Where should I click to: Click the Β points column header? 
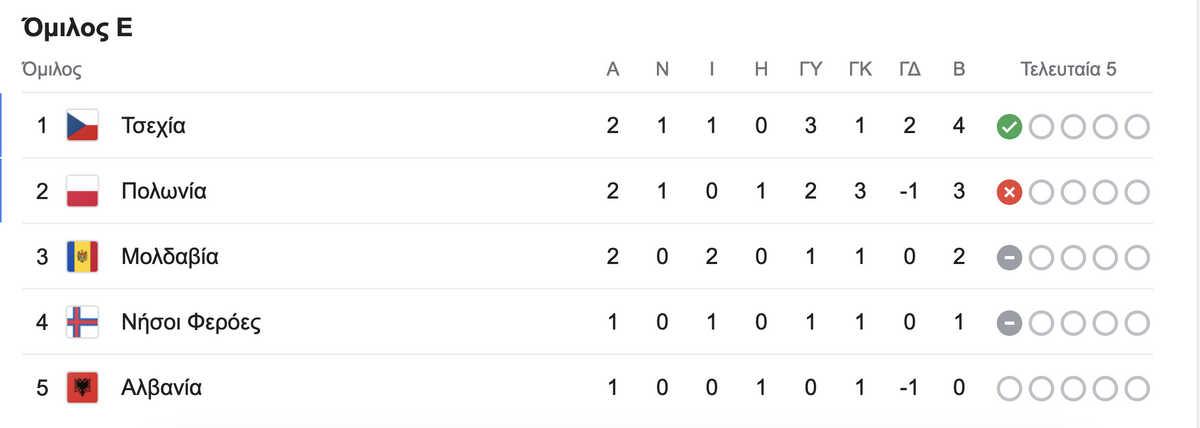[959, 70]
